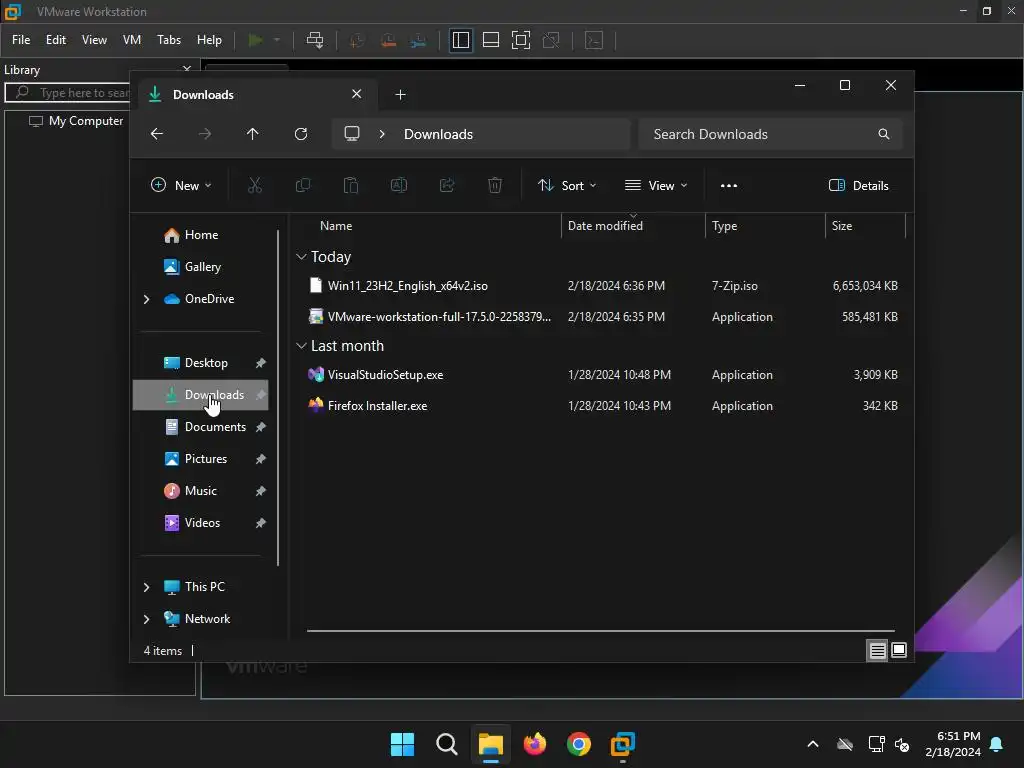Screen dimensions: 1024x768
Task: Click the console view toolbar icon
Action: [594, 40]
